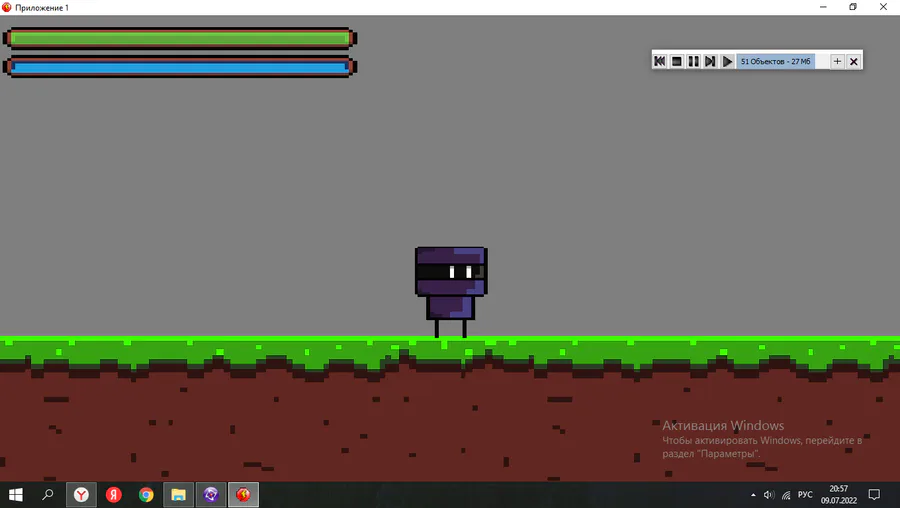Switch input language via РУС indicator
Viewport: 900px width, 508px height.
pyautogui.click(x=805, y=495)
